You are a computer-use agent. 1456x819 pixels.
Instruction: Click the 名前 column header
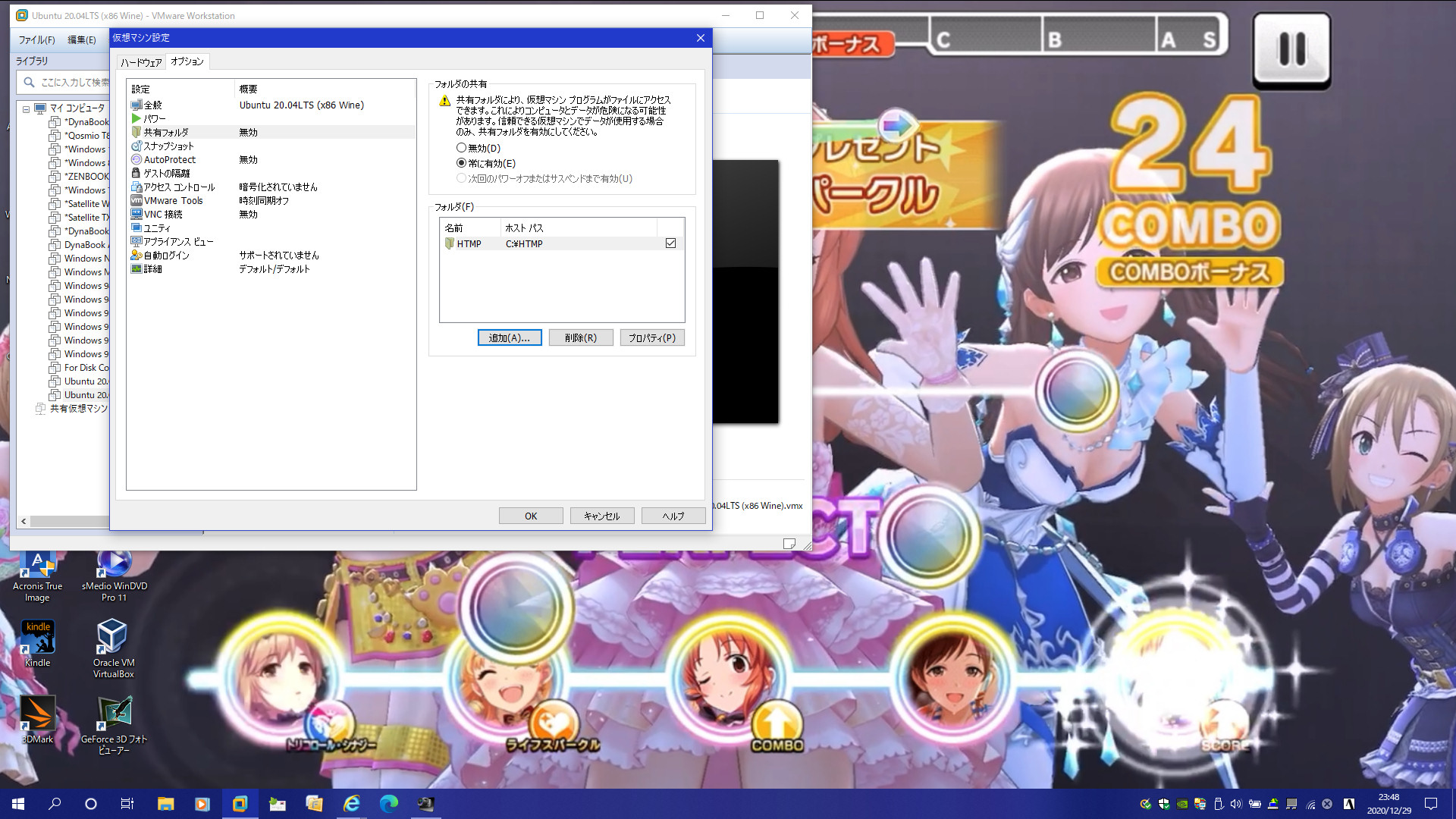[x=470, y=227]
